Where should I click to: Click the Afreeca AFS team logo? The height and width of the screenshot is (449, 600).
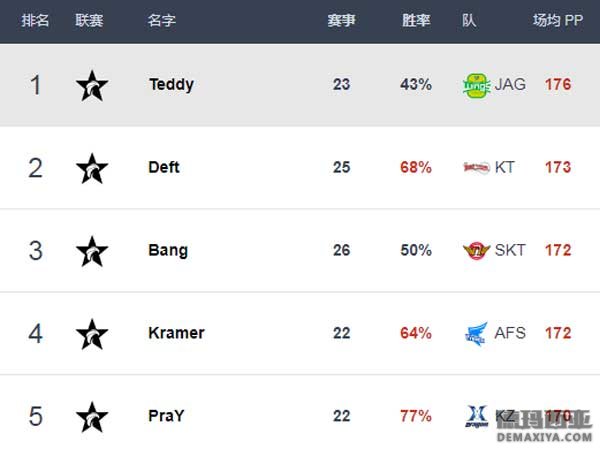coord(476,334)
